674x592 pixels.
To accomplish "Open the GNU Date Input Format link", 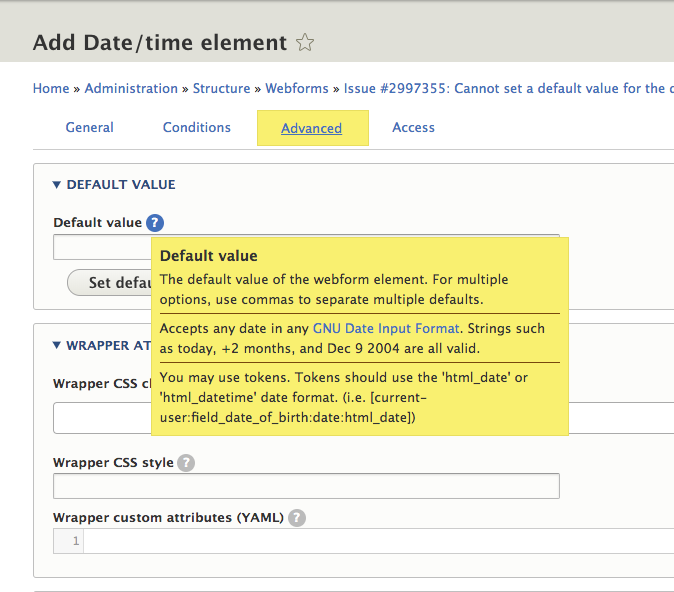I will (386, 328).
